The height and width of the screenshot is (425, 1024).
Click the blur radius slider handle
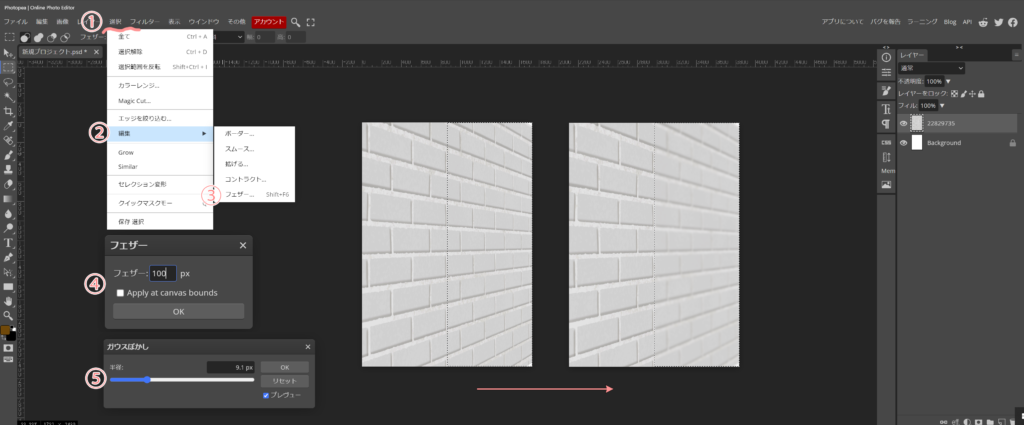[x=147, y=380]
